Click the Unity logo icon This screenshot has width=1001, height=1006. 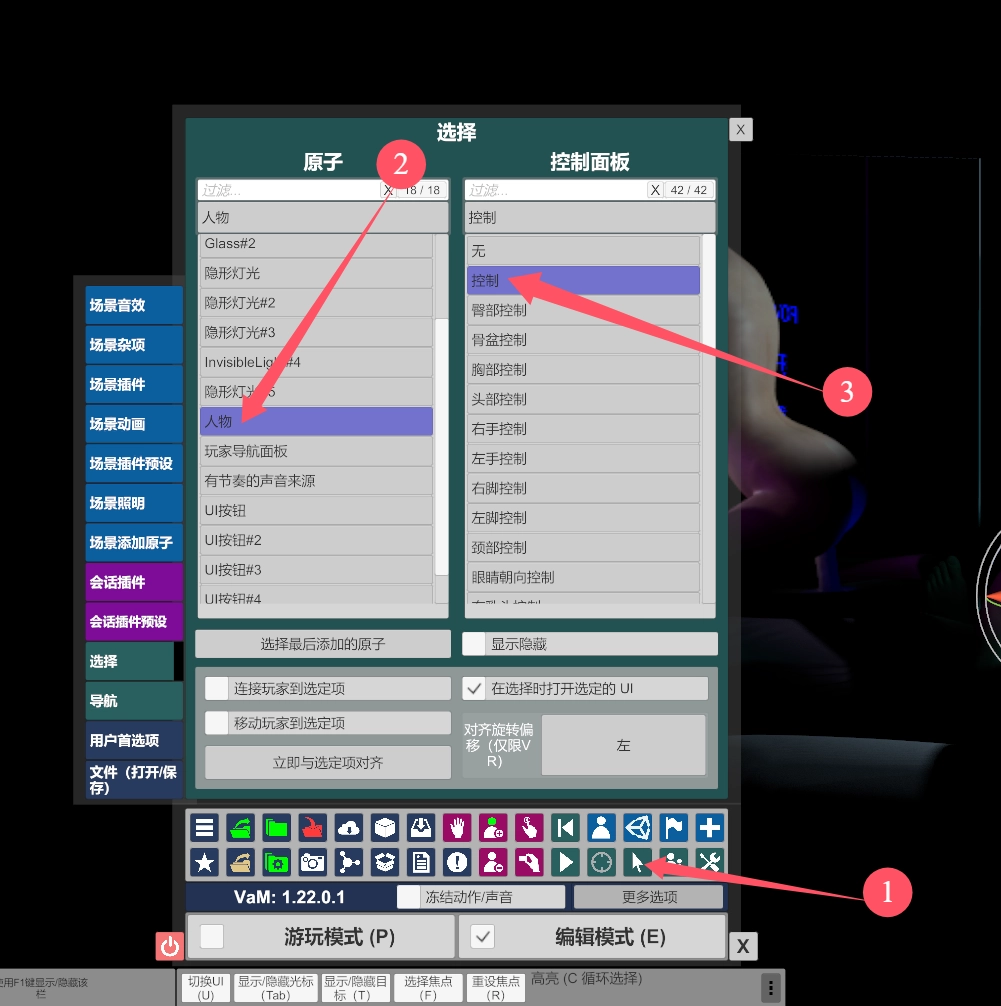[638, 828]
